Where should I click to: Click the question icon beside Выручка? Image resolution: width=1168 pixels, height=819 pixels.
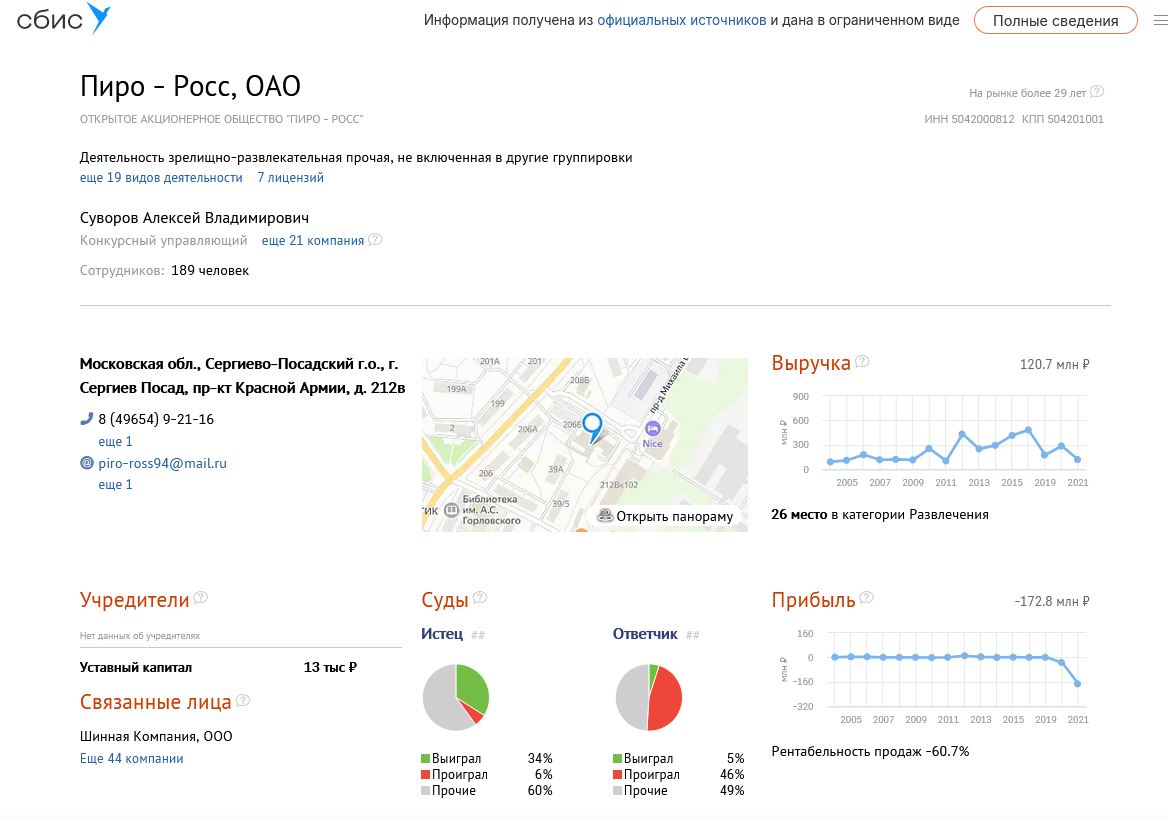tap(862, 361)
